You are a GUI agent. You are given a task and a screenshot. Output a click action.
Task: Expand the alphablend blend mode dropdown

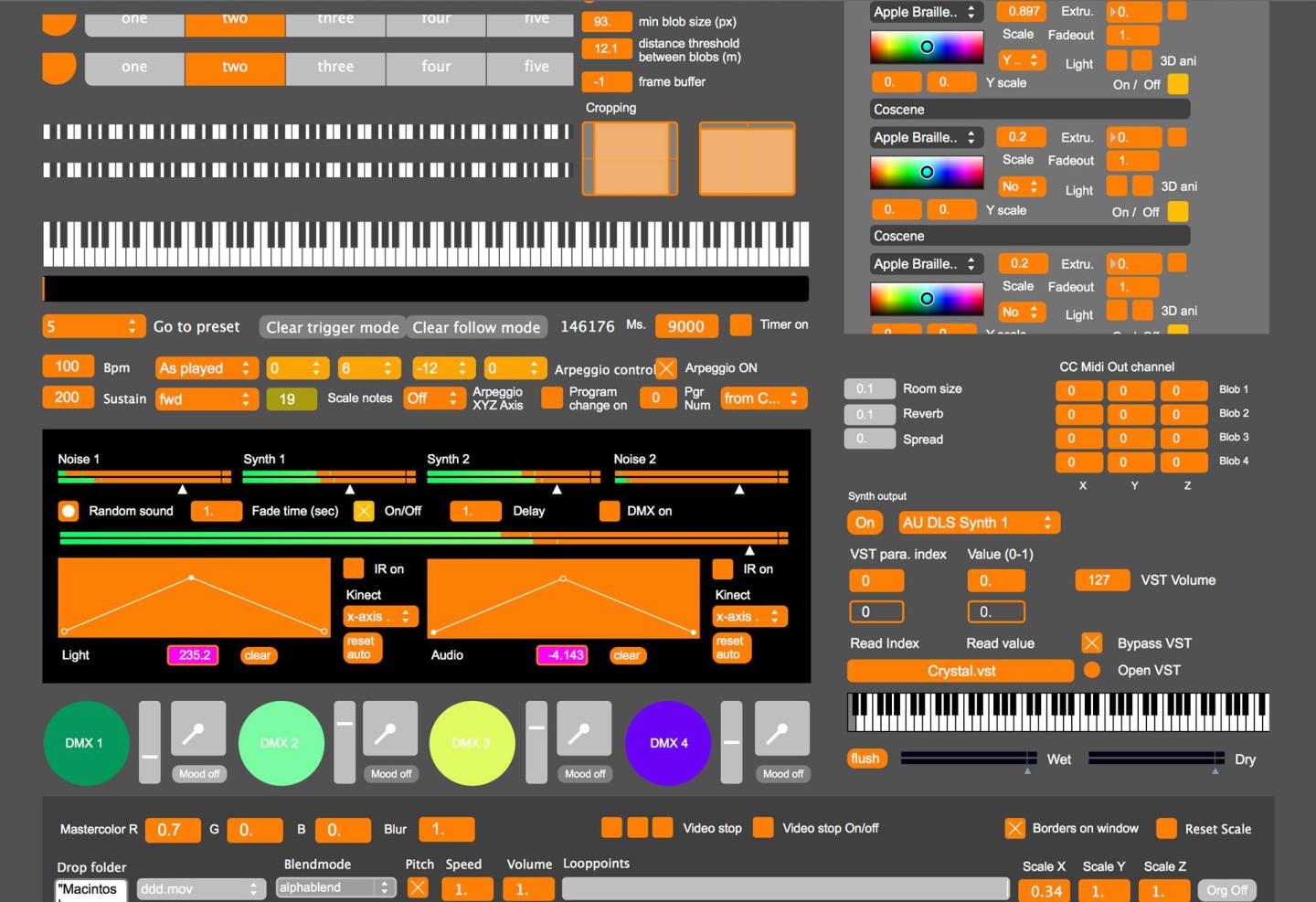334,887
